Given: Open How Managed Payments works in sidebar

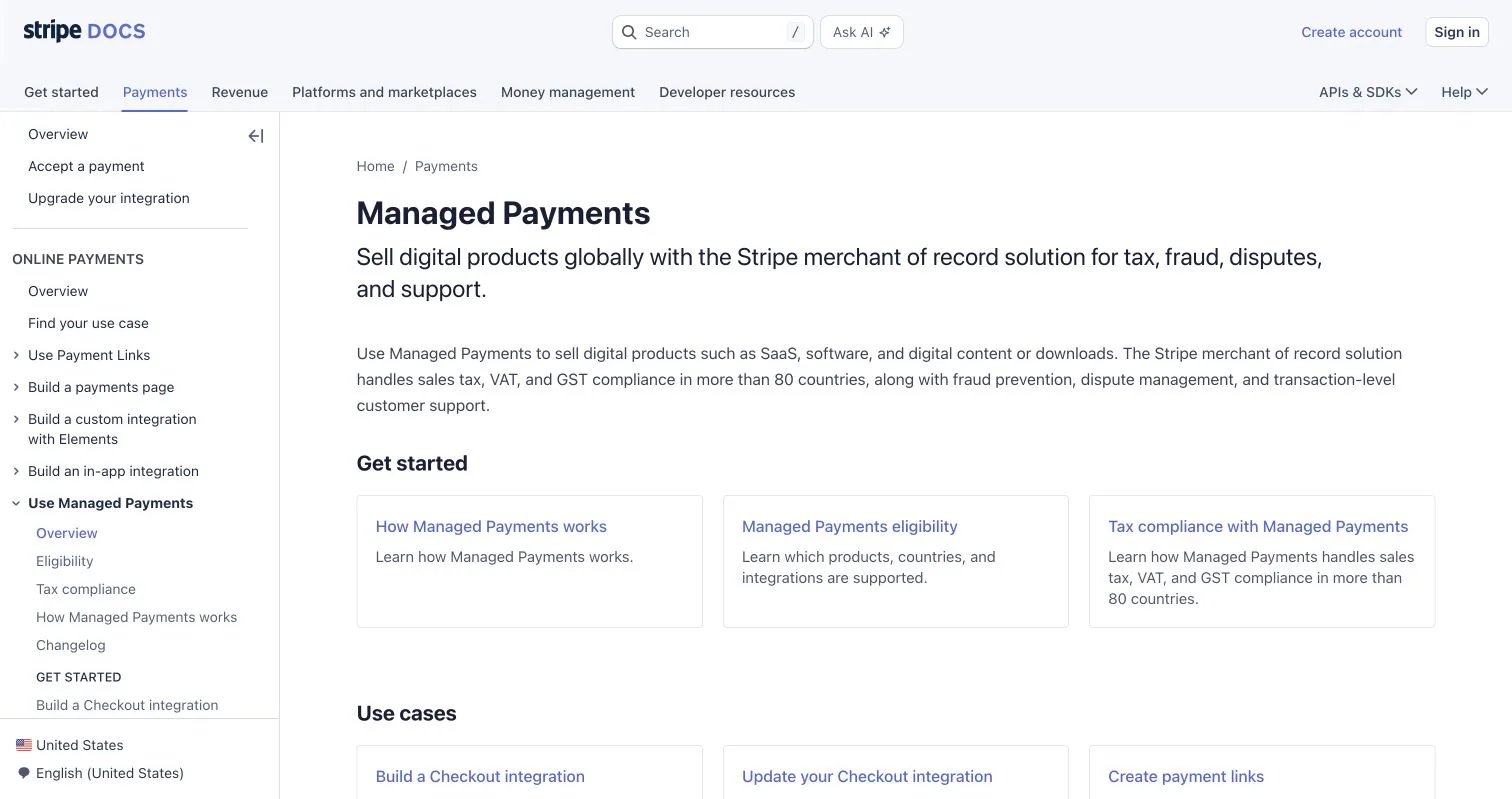Looking at the screenshot, I should (x=136, y=617).
